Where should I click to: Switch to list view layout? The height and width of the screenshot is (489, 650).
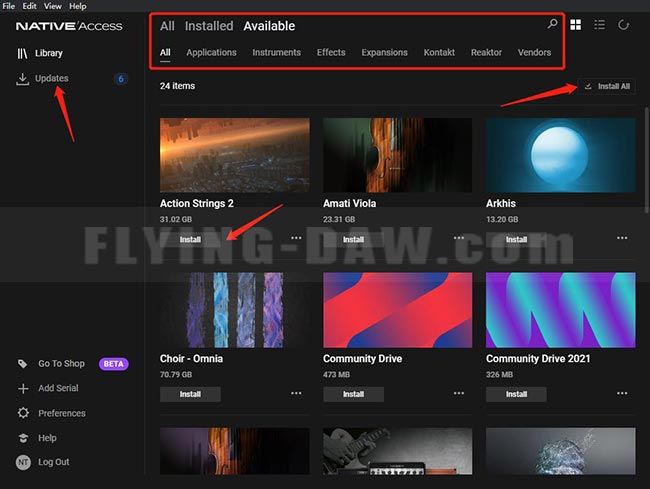point(599,25)
